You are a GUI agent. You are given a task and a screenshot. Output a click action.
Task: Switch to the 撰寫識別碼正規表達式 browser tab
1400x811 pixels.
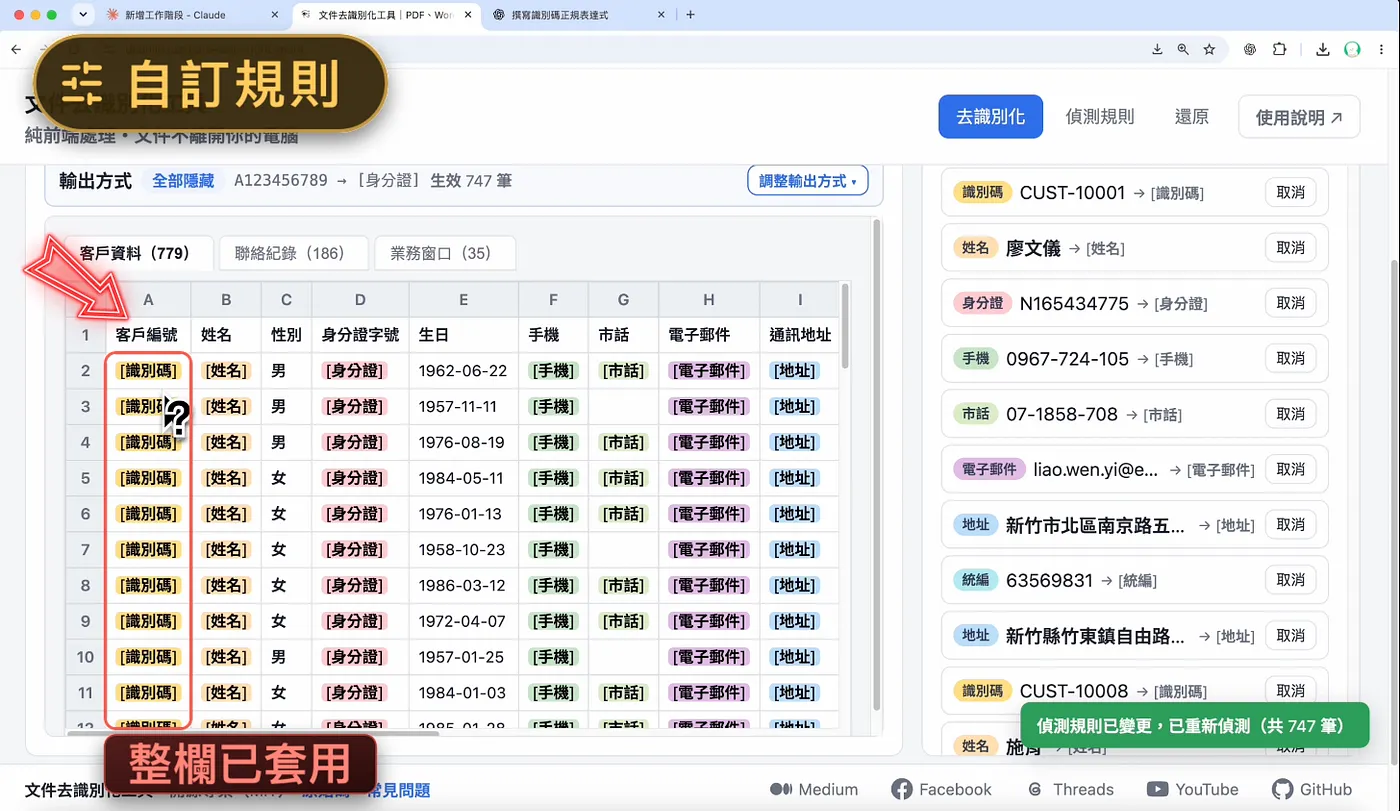pyautogui.click(x=580, y=15)
